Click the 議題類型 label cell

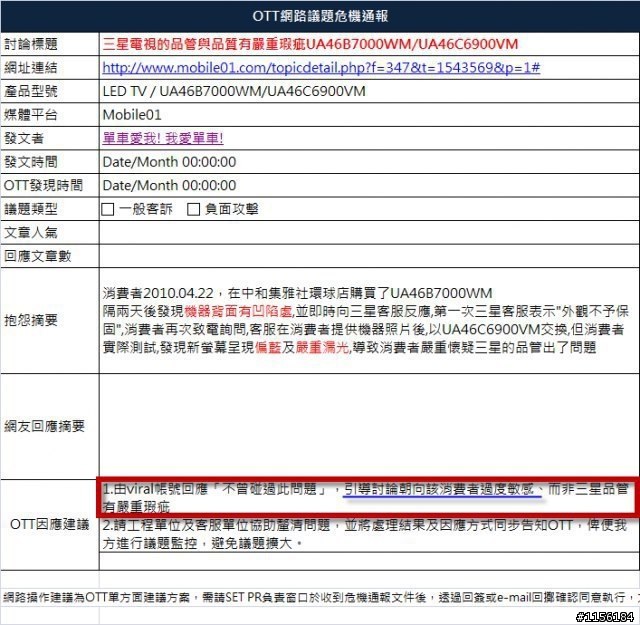click(x=50, y=209)
